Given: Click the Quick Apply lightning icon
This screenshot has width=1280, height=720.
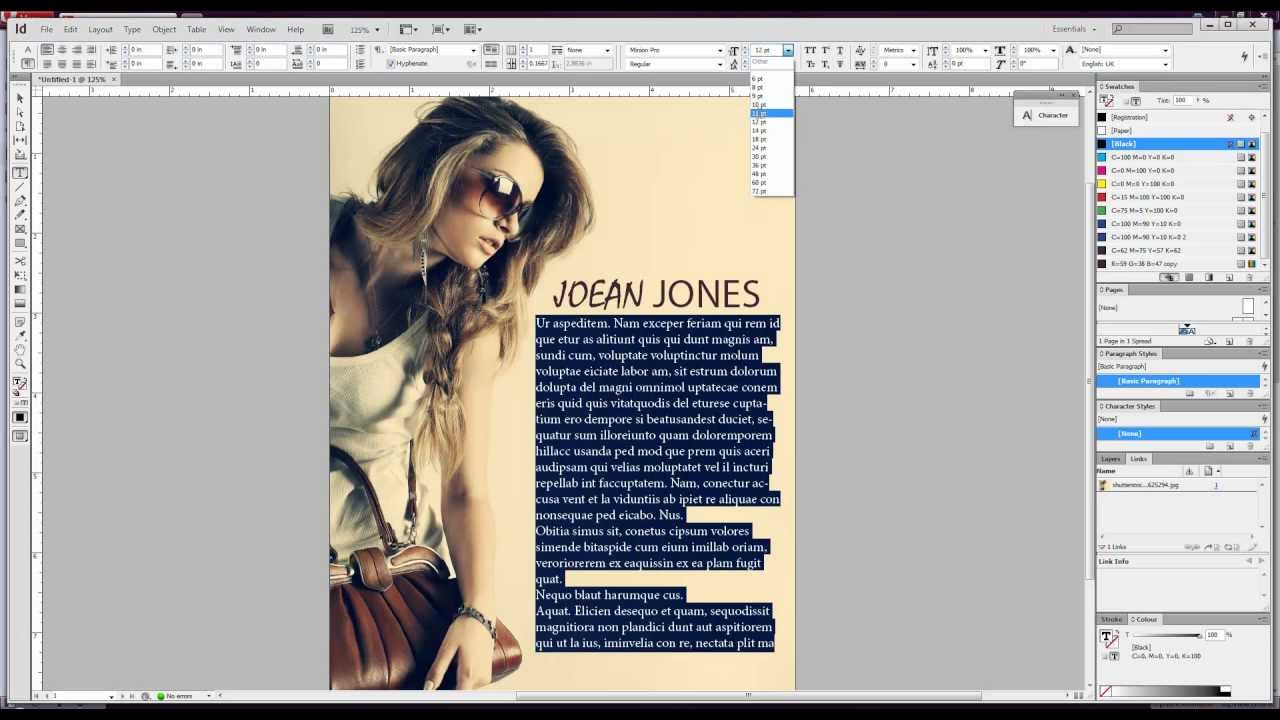Looking at the screenshot, I should pyautogui.click(x=1244, y=56).
